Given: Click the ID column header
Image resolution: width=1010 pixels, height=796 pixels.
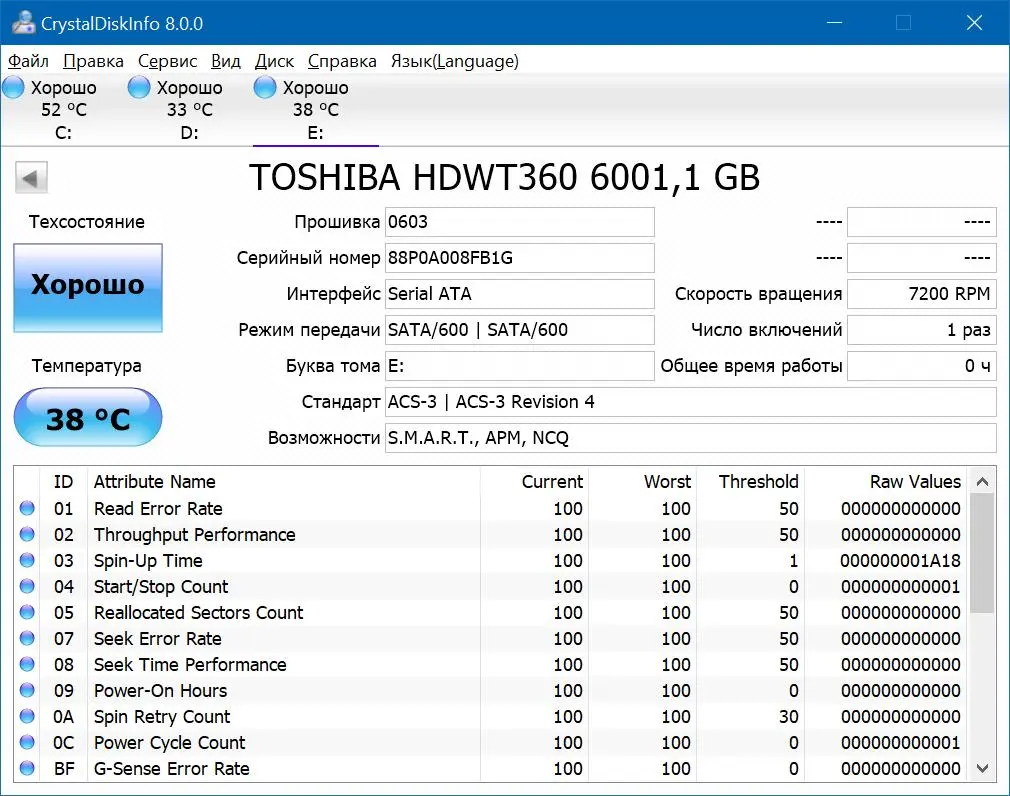Looking at the screenshot, I should tap(63, 482).
